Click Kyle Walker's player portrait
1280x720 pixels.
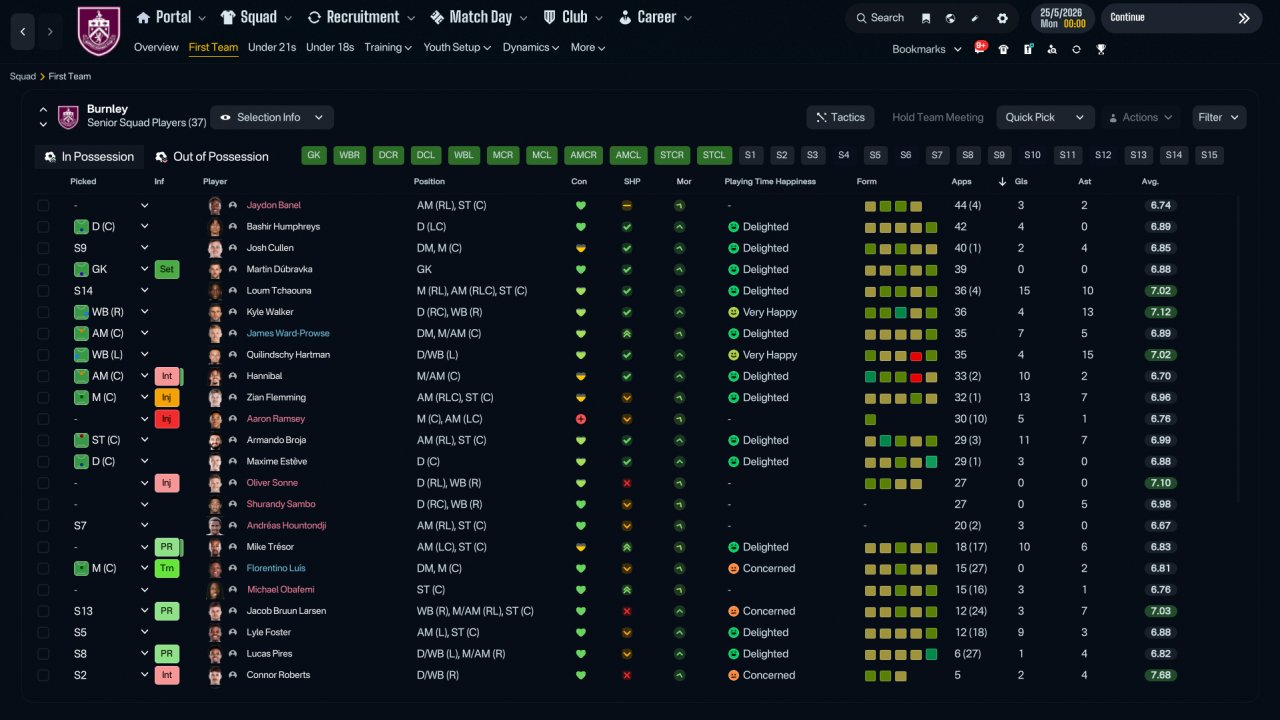point(214,312)
